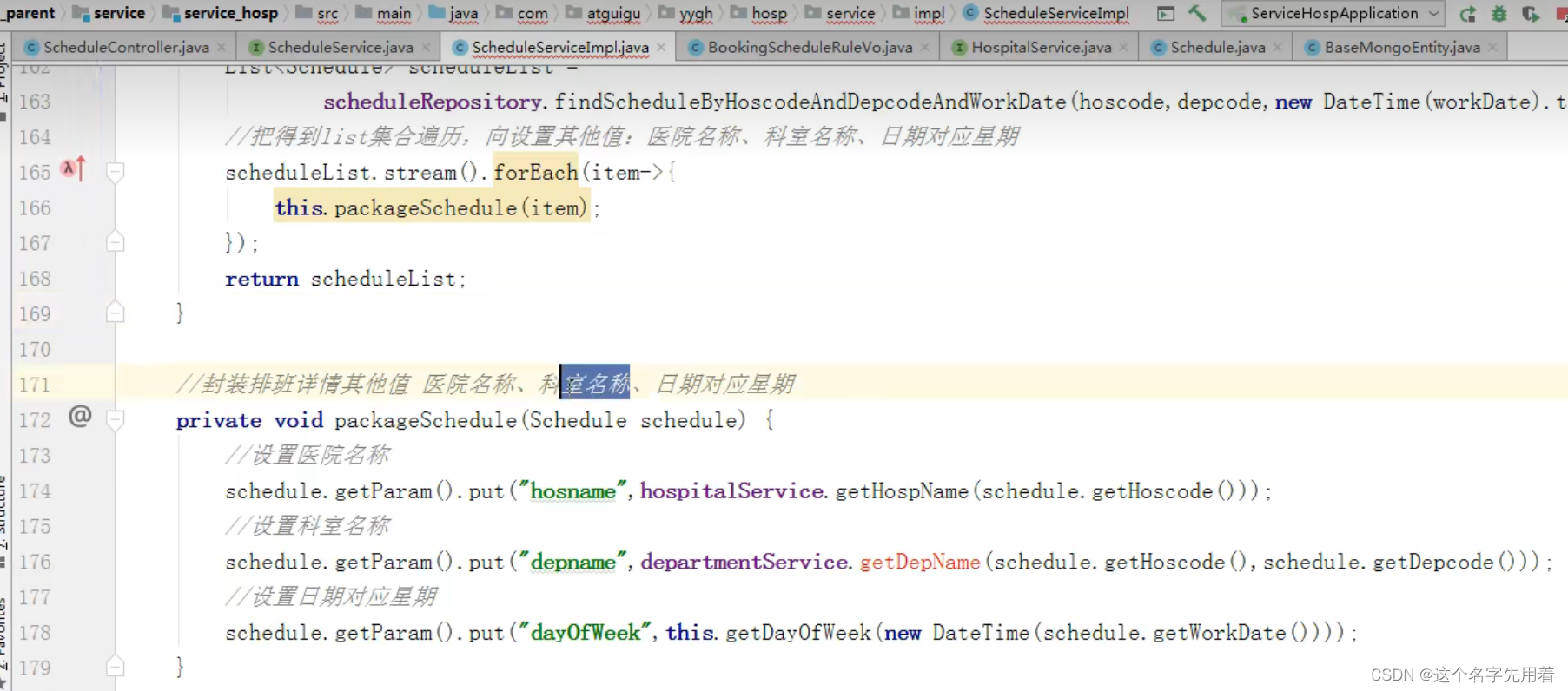The image size is (1568, 691).
Task: Open the HospitalService.java tab
Action: (x=1041, y=47)
